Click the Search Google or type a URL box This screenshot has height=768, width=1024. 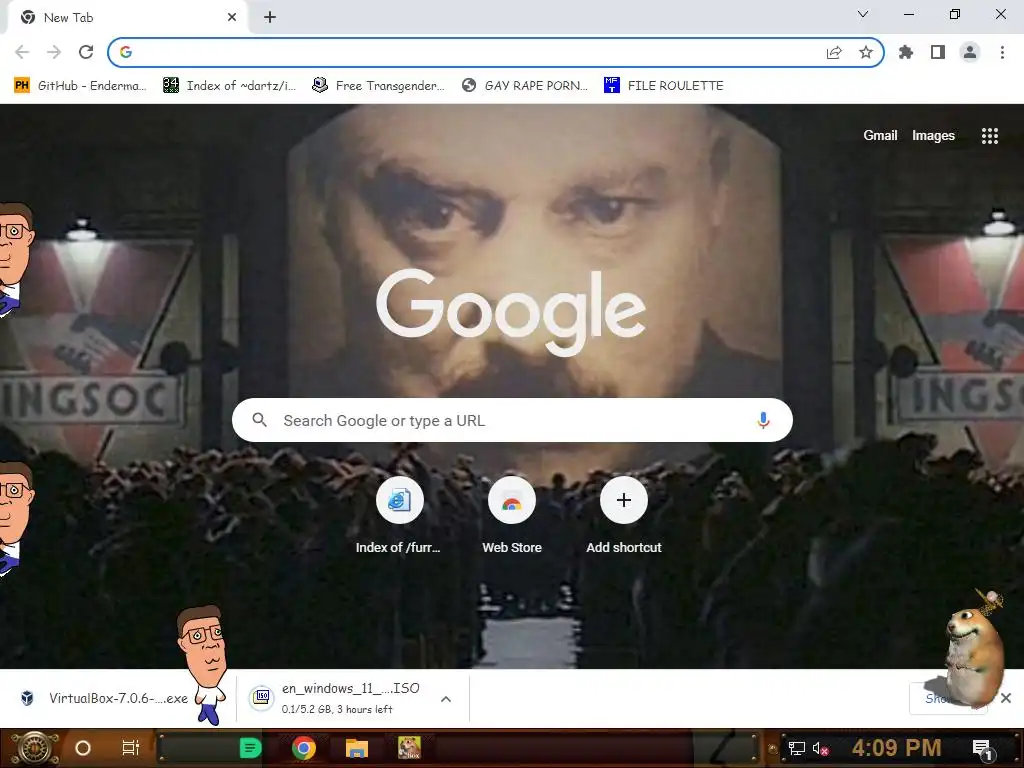tap(512, 420)
